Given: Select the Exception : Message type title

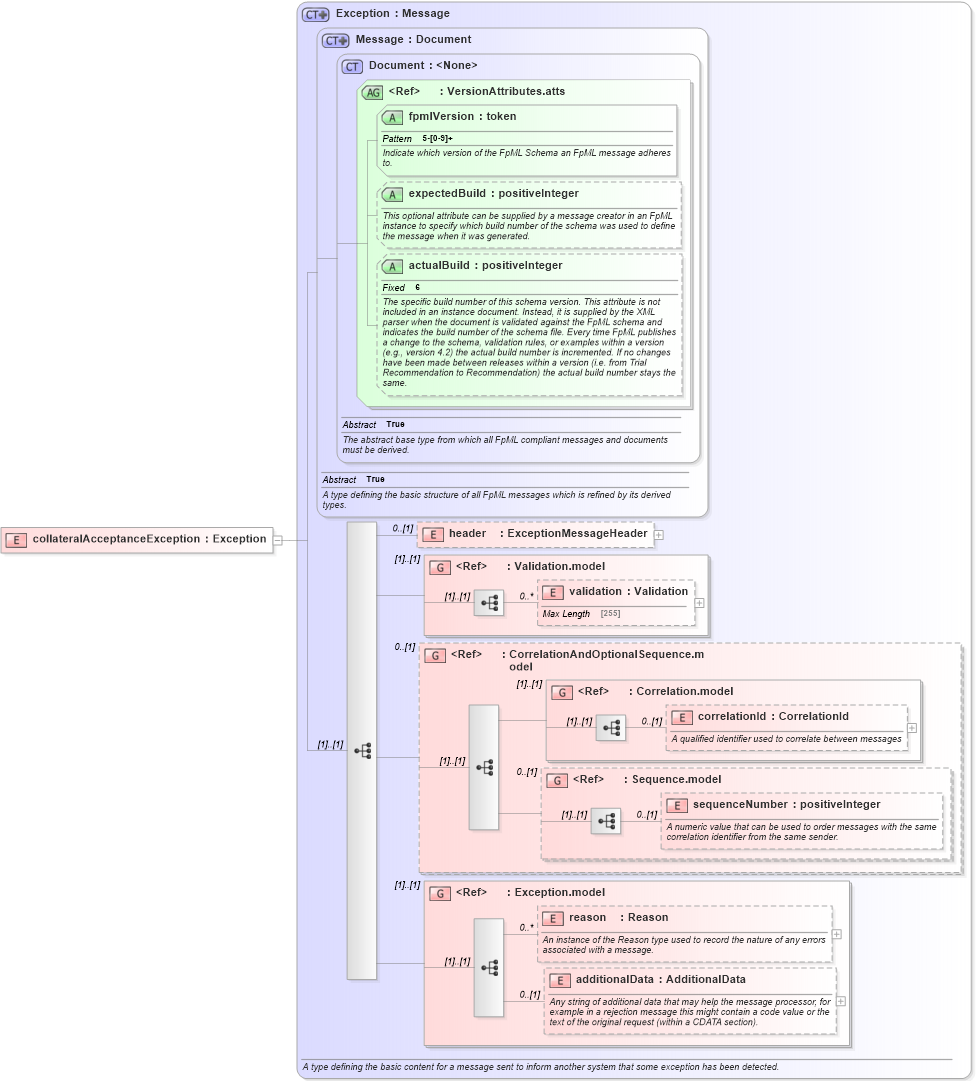Looking at the screenshot, I should 393,13.
